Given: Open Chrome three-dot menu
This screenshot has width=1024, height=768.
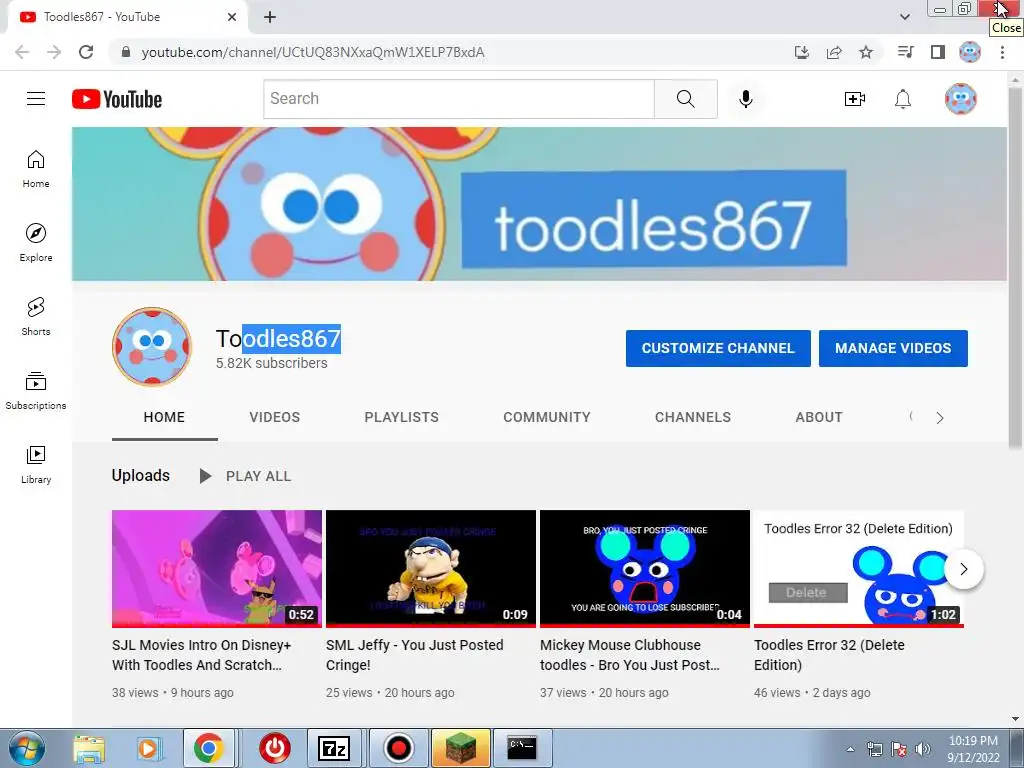Looking at the screenshot, I should tap(1002, 52).
